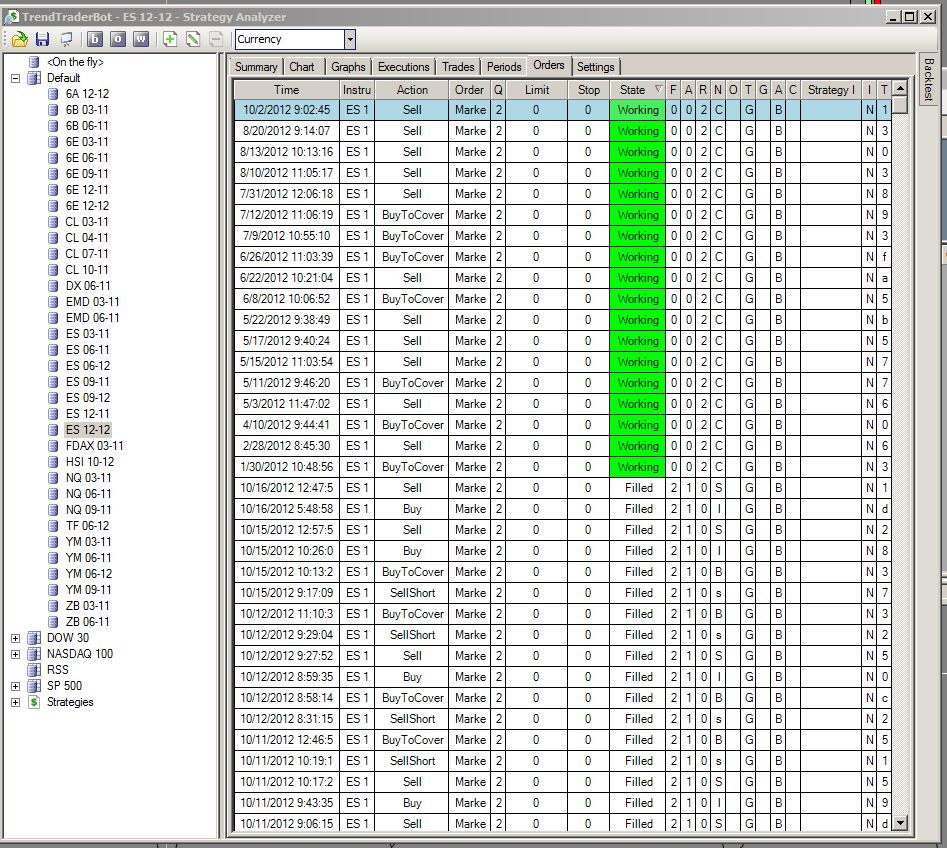Click the Strategy I column header
947x848 pixels.
pyautogui.click(x=830, y=89)
